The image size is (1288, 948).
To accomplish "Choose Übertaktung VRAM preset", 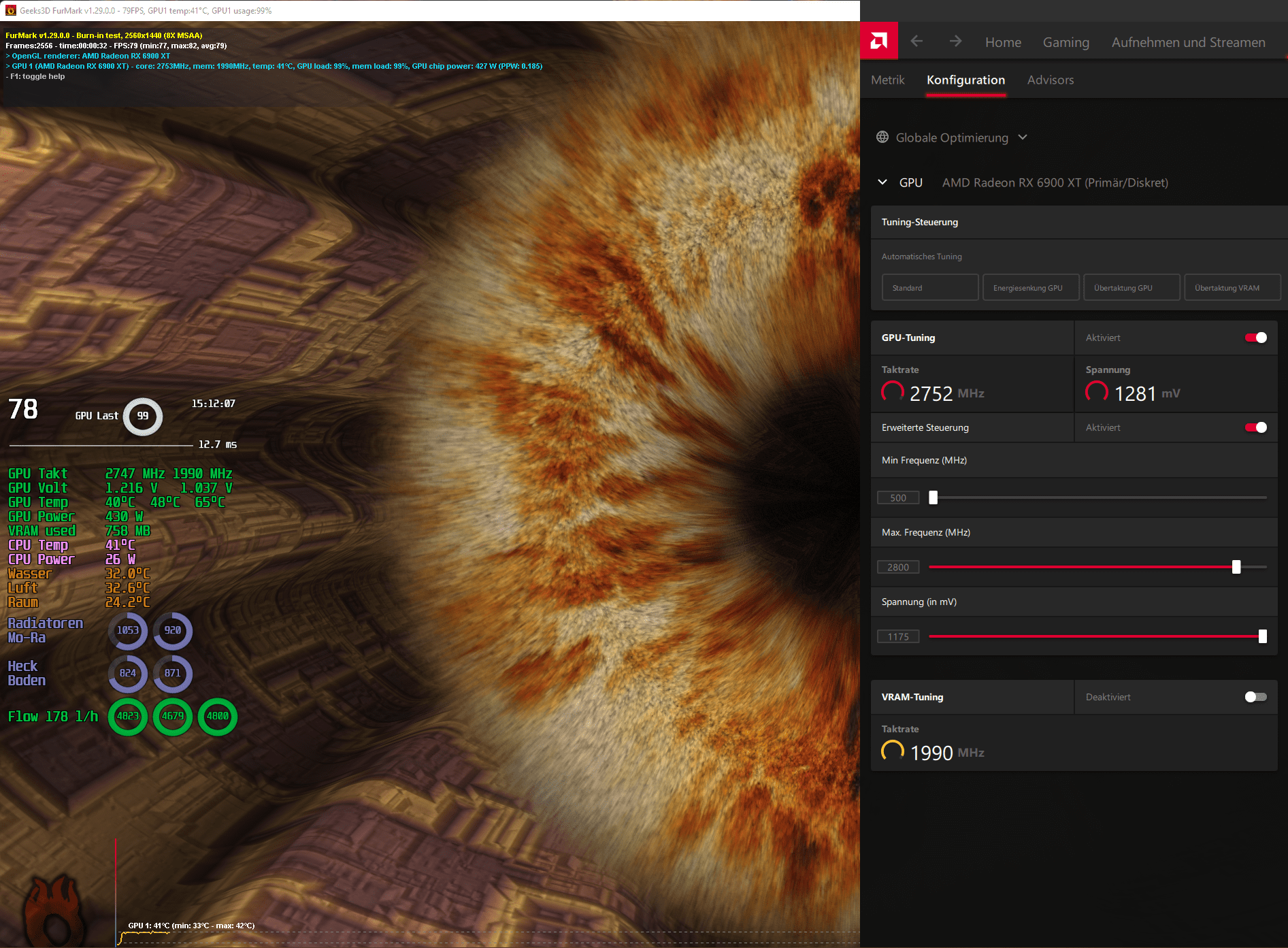I will [1232, 287].
